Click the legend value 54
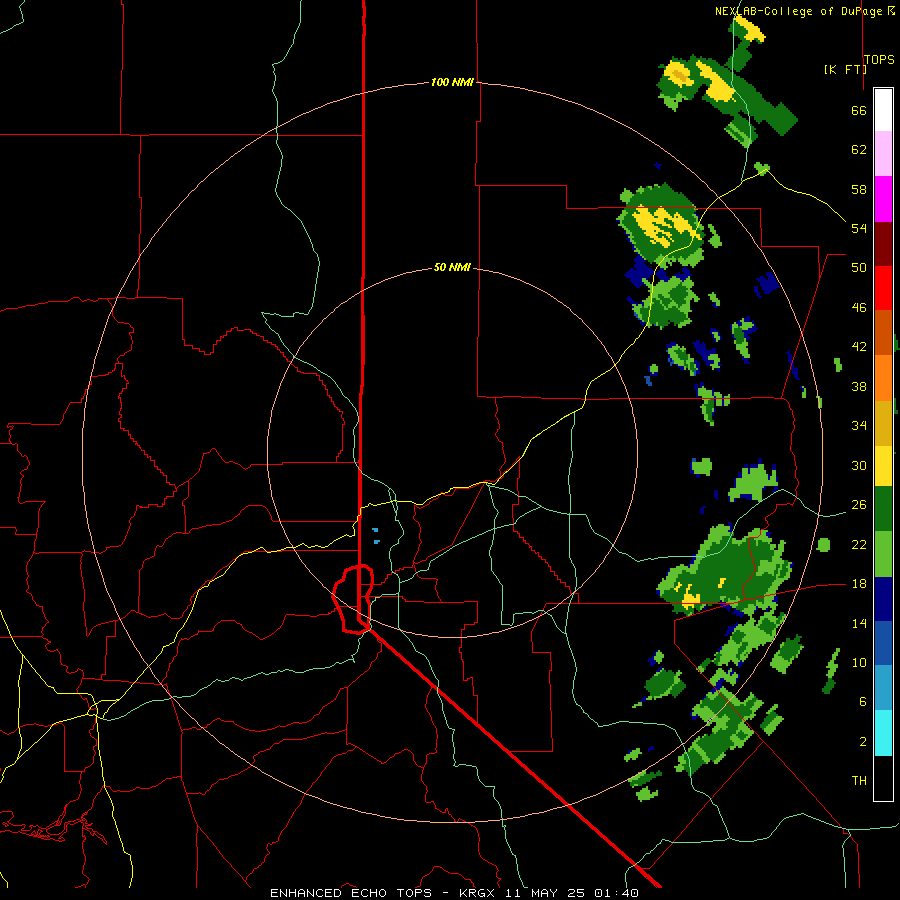This screenshot has width=900, height=900. (859, 228)
